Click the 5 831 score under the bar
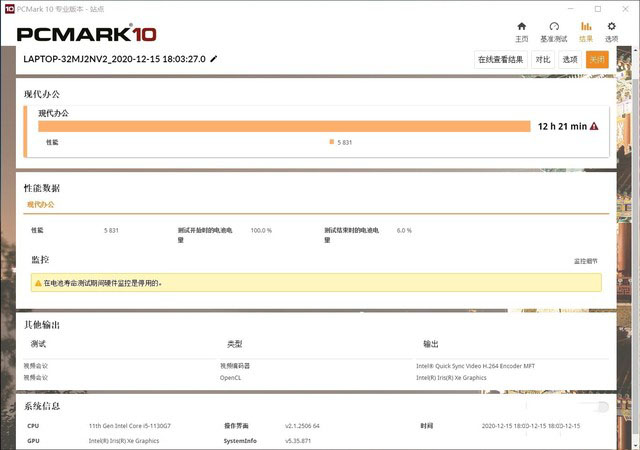Screen dimensions: 640x450 point(344,142)
